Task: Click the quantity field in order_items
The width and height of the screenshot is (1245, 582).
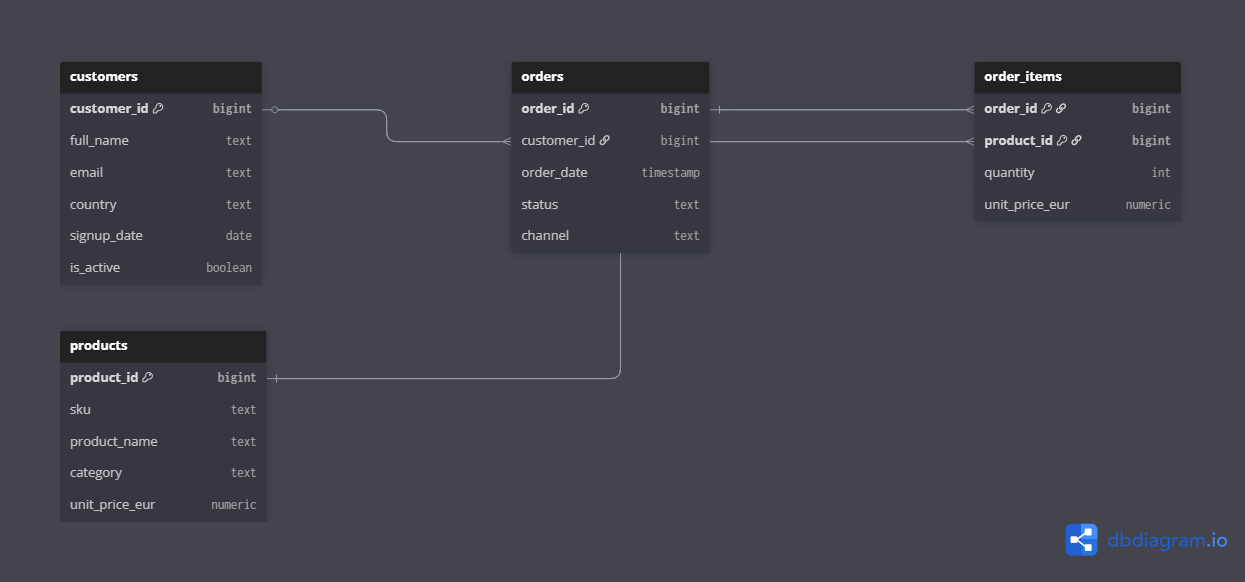Action: click(1078, 172)
